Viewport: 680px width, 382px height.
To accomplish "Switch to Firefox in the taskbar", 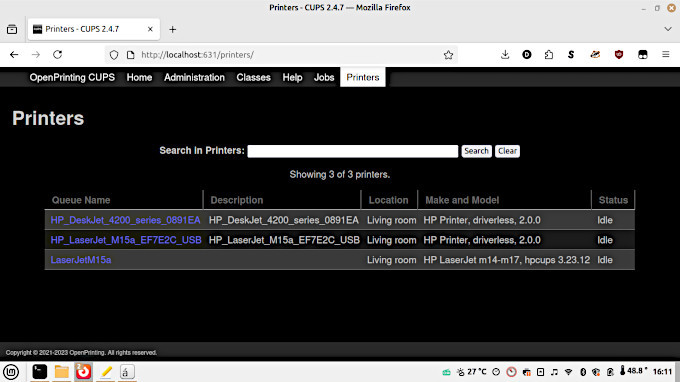I will 83,372.
